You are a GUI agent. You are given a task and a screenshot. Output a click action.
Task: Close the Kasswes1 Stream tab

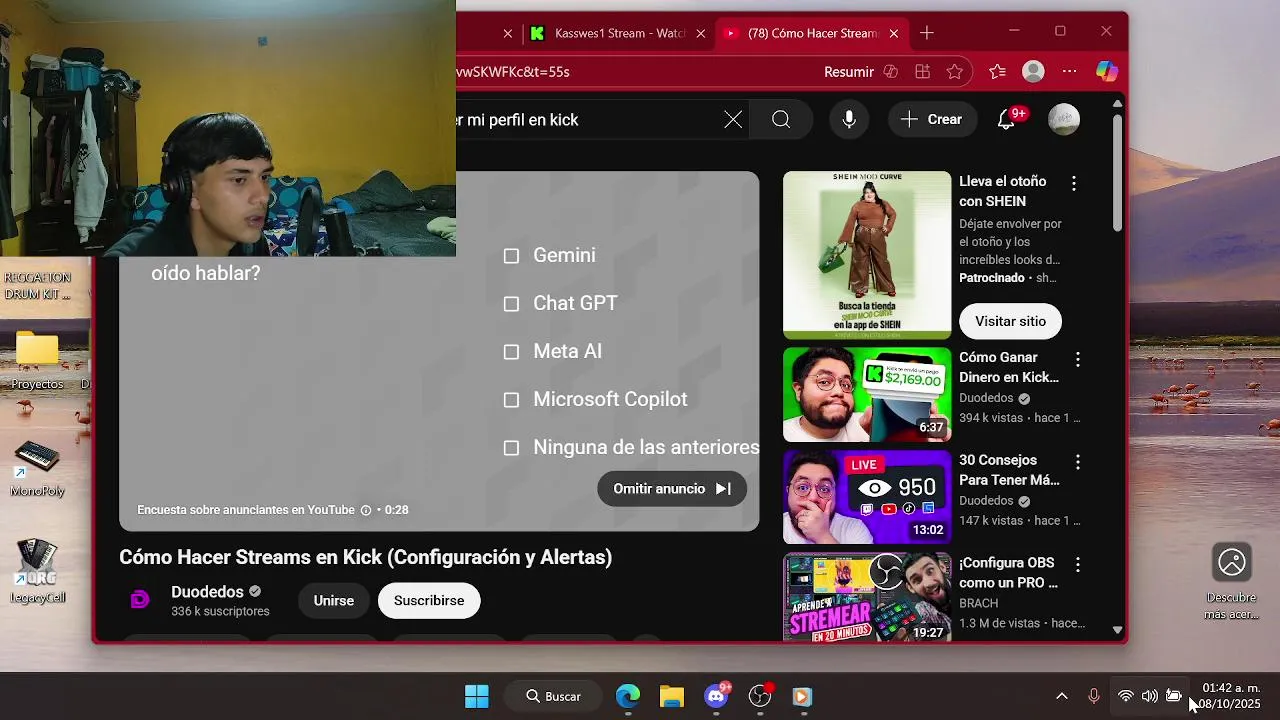click(701, 33)
